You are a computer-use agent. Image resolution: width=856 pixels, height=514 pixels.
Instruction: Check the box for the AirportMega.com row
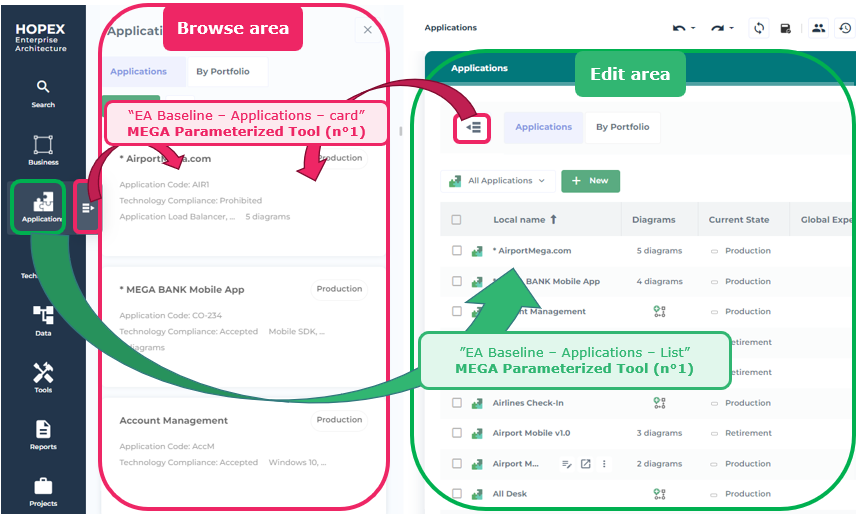coord(457,250)
